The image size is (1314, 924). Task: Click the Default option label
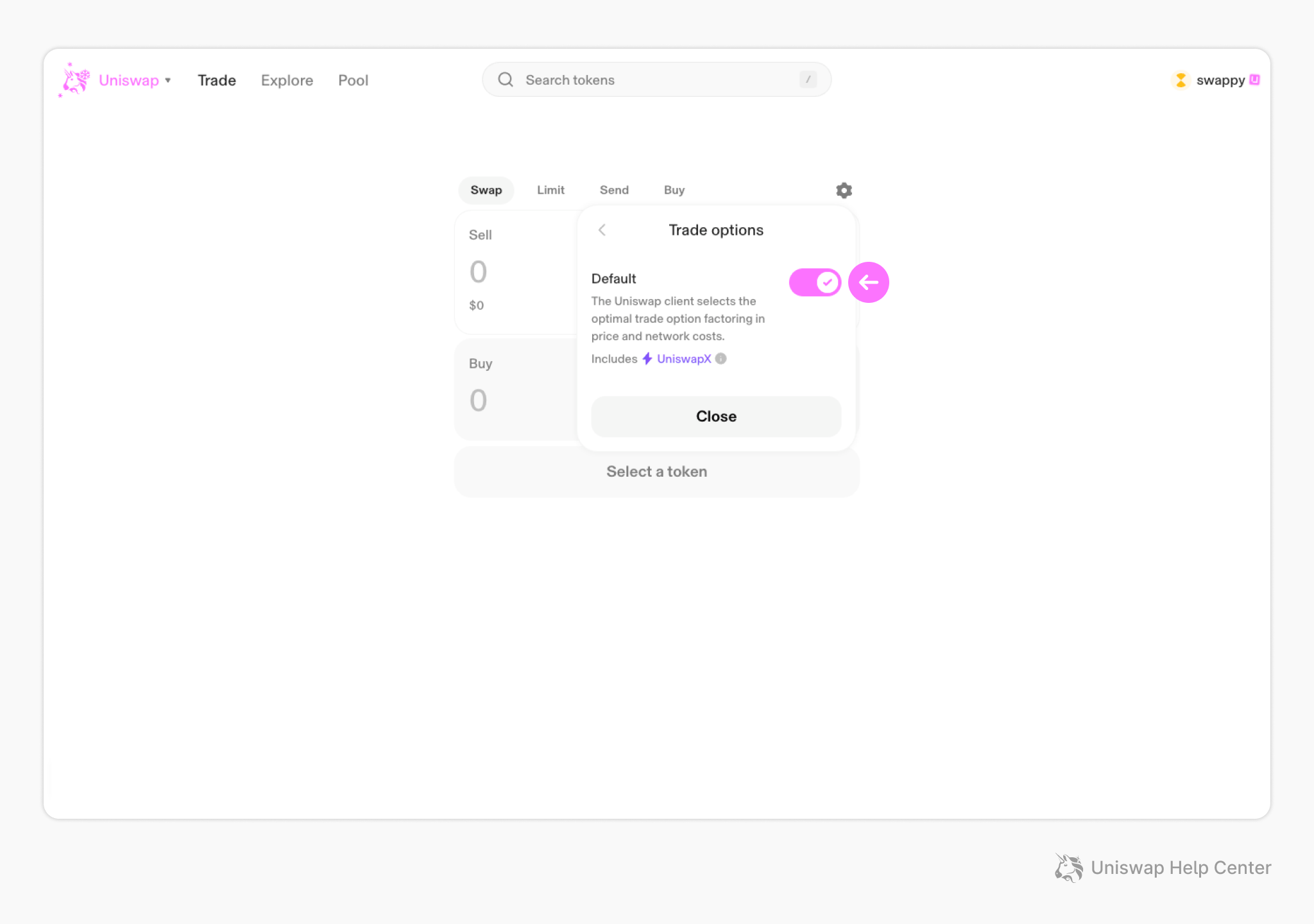[613, 278]
